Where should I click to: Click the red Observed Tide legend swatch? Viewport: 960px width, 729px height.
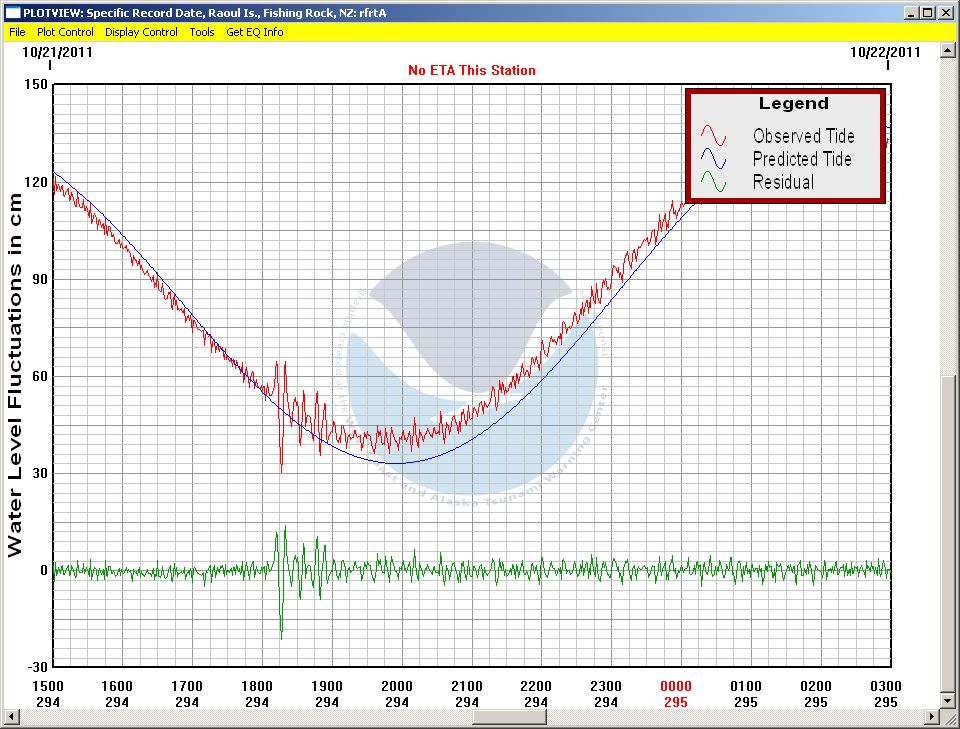pos(713,135)
